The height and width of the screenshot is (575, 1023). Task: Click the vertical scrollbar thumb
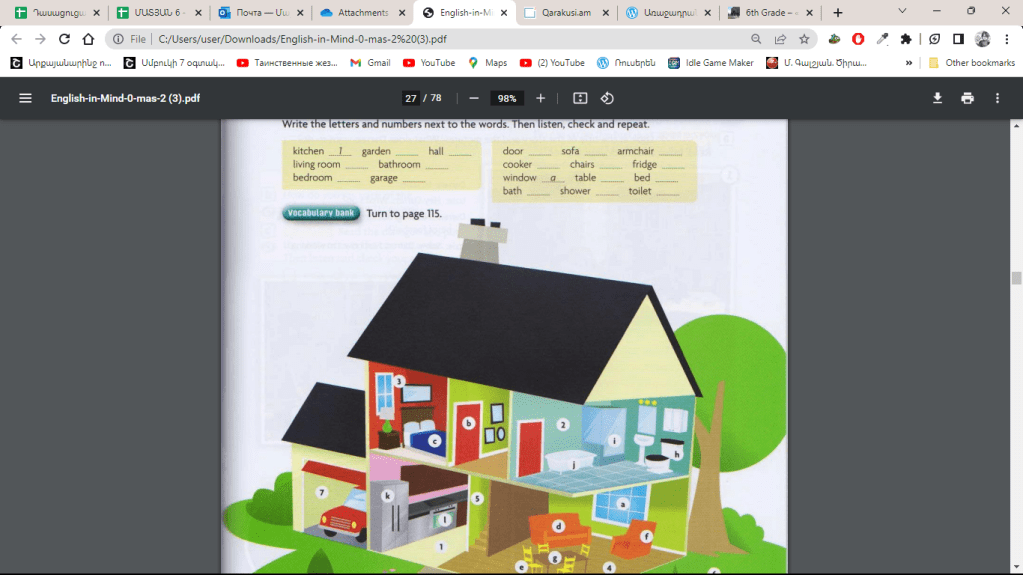pyautogui.click(x=1016, y=278)
